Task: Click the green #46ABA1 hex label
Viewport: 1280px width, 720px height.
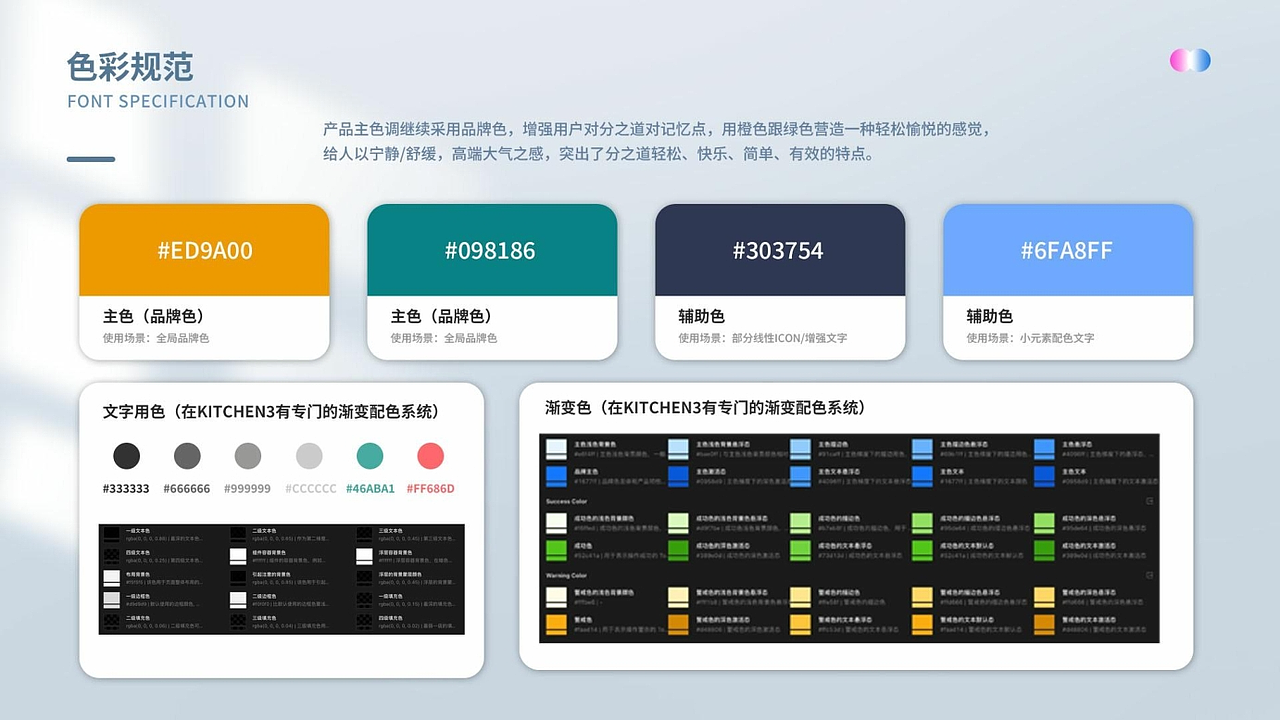Action: (x=371, y=489)
